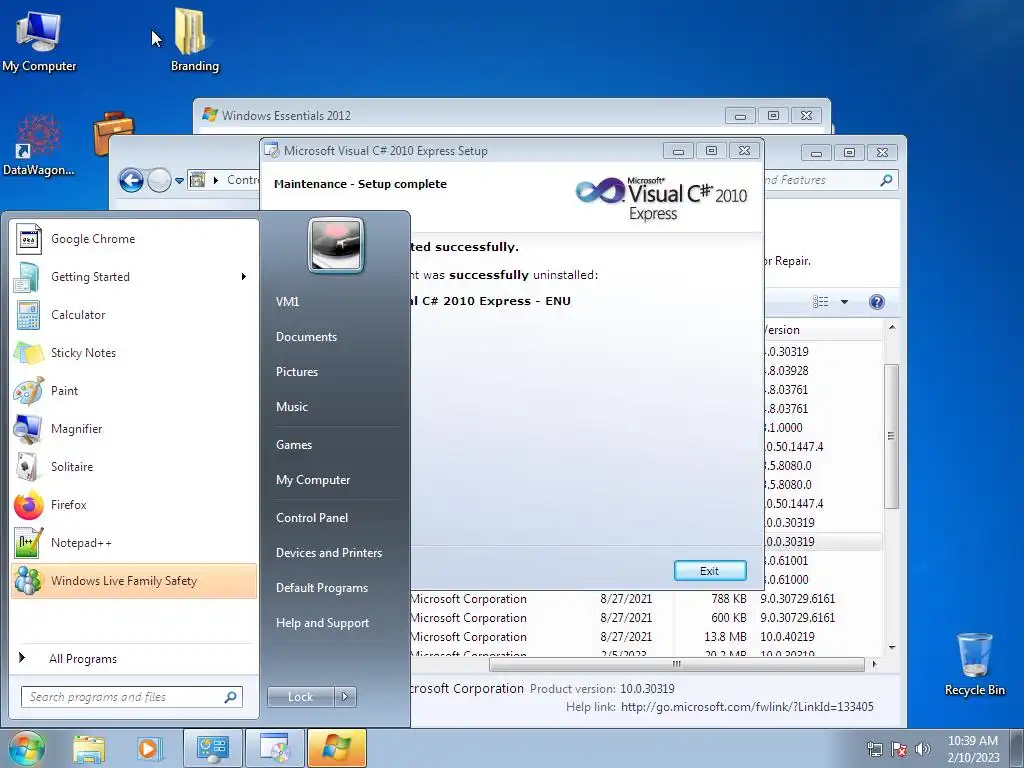
Task: Select row with version 10.0.40219
Action: click(647, 637)
